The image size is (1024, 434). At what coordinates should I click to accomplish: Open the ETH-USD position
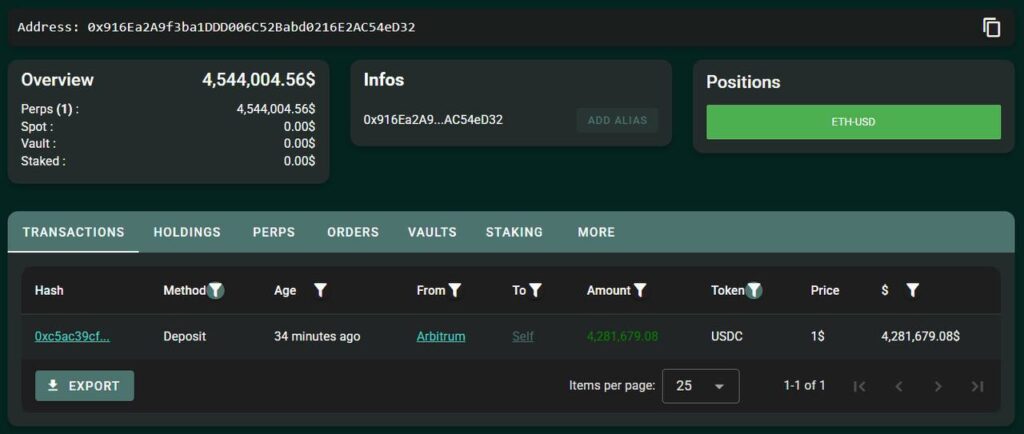coord(853,122)
